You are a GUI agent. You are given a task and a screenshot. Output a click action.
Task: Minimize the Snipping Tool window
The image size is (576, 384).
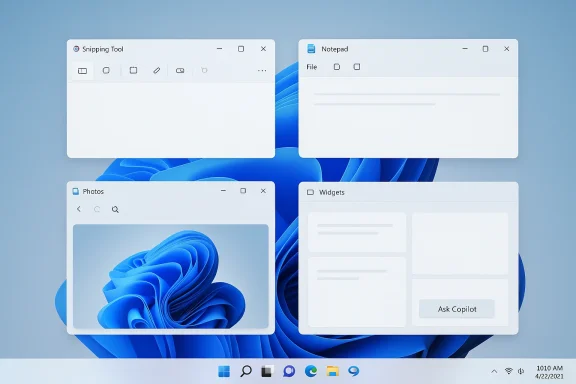click(219, 49)
